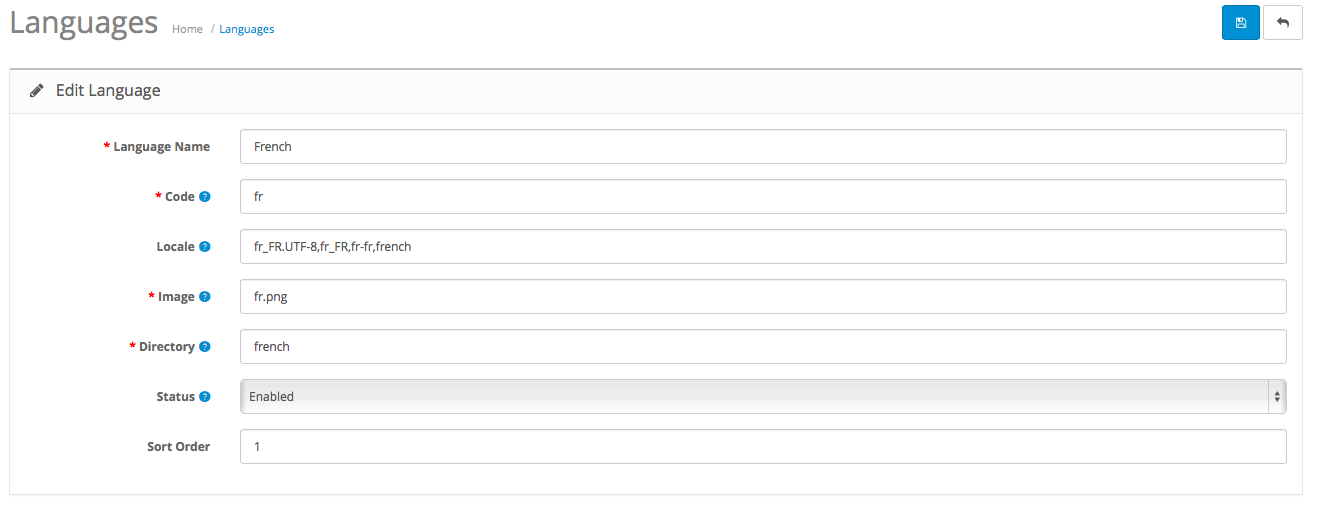Click help icon next to Status label
This screenshot has height=512, width=1317.
pos(205,397)
